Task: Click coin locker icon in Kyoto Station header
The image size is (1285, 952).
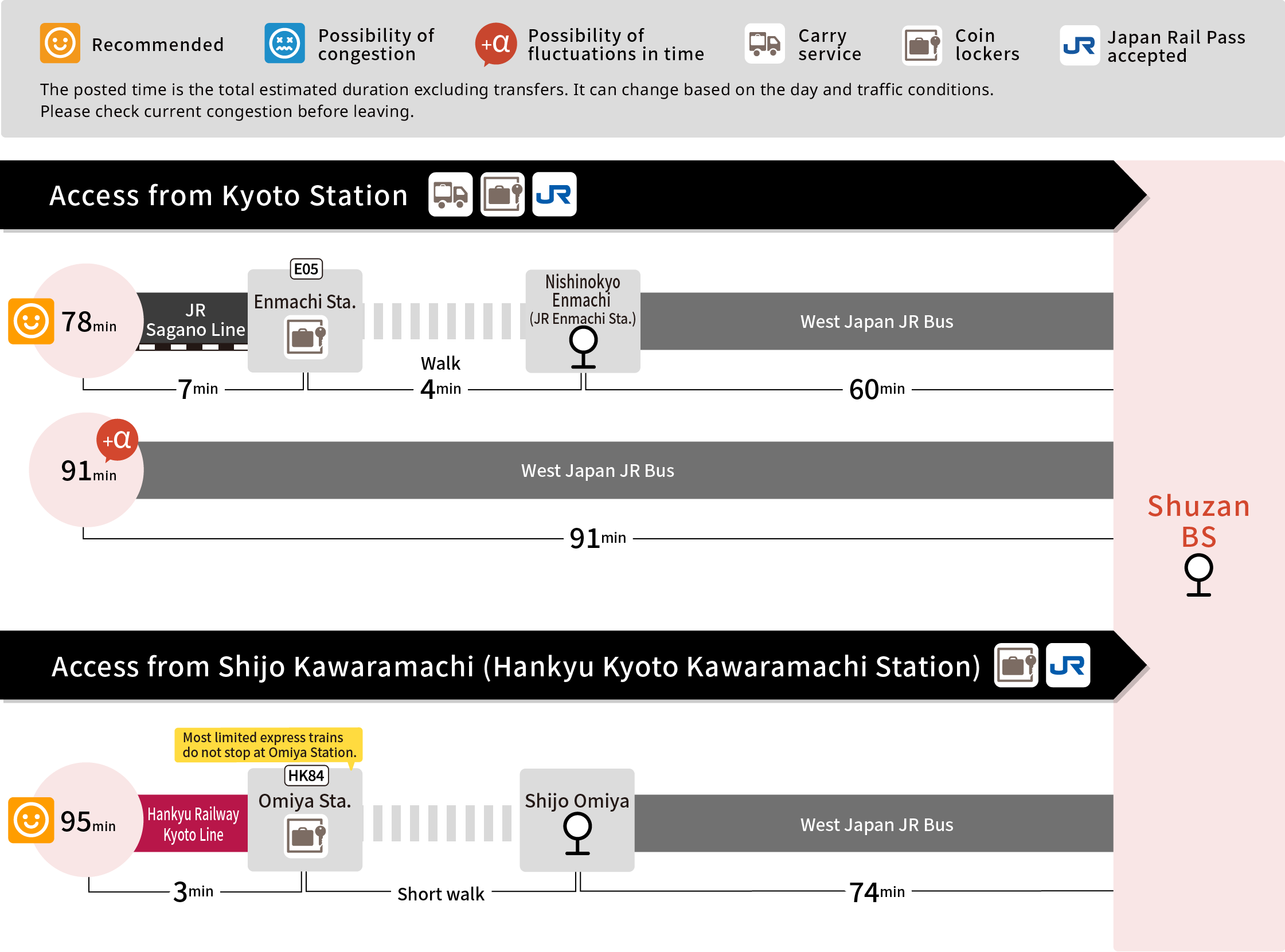Action: 502,194
